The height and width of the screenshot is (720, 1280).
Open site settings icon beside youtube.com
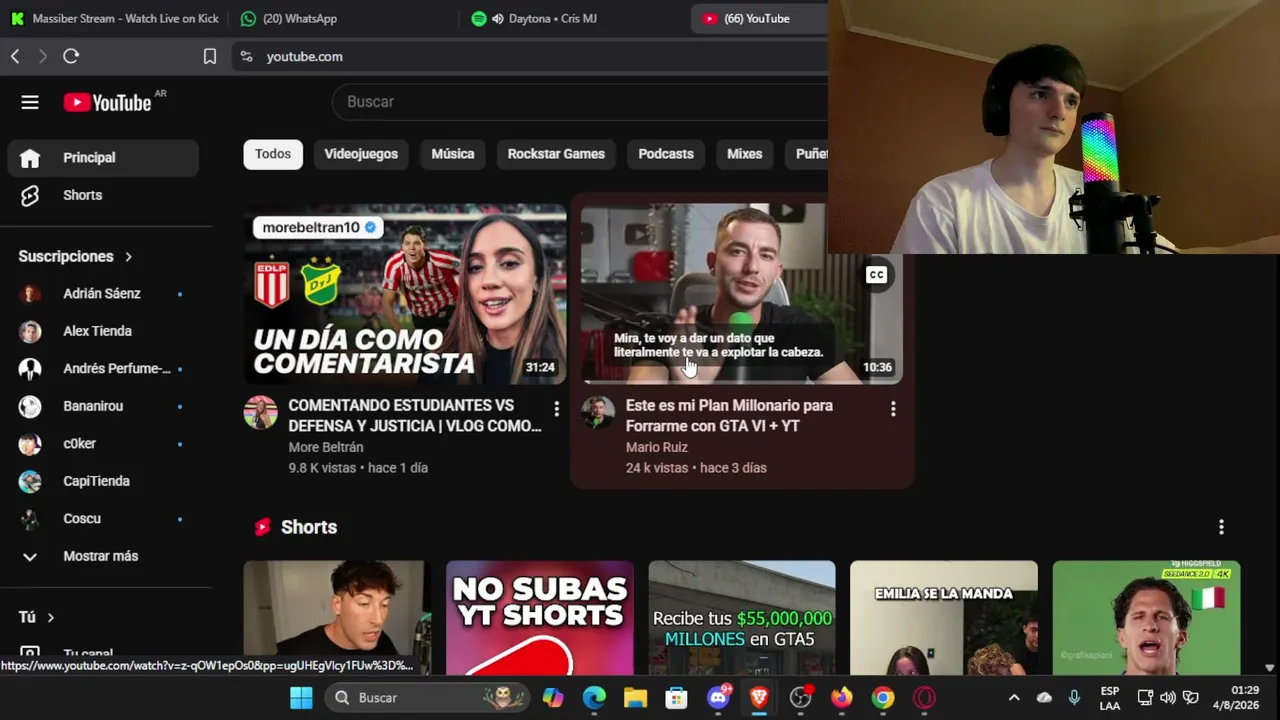point(247,56)
